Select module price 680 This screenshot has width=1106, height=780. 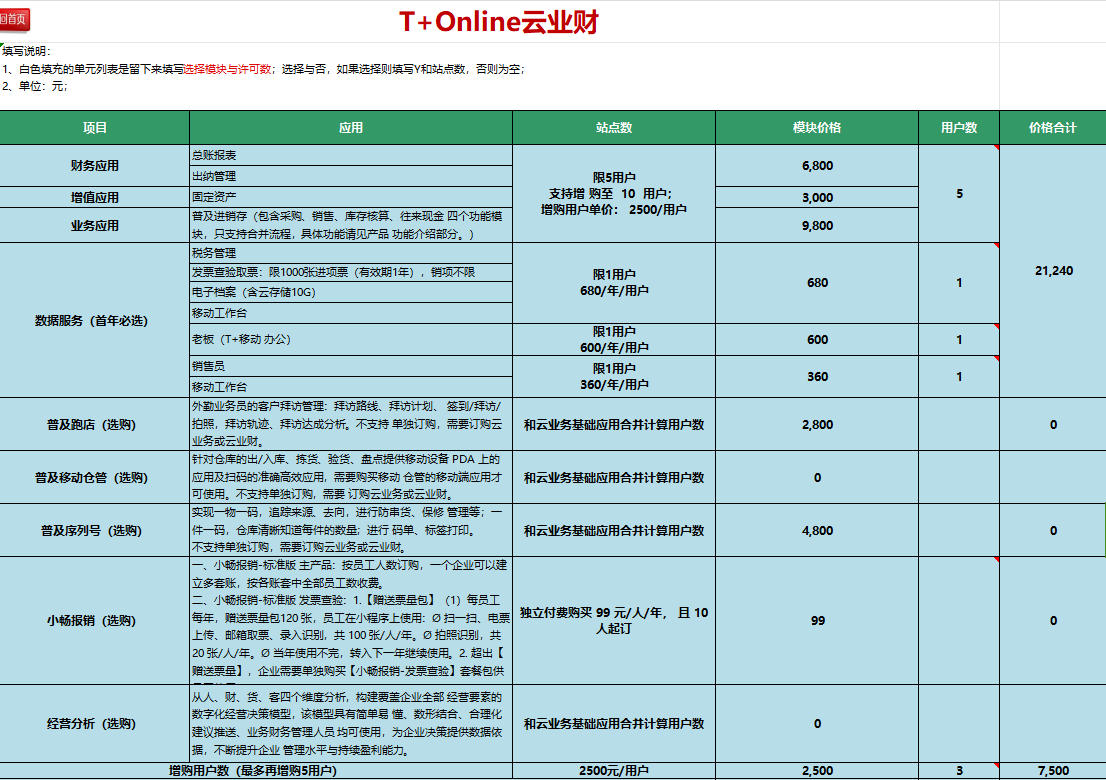click(817, 283)
